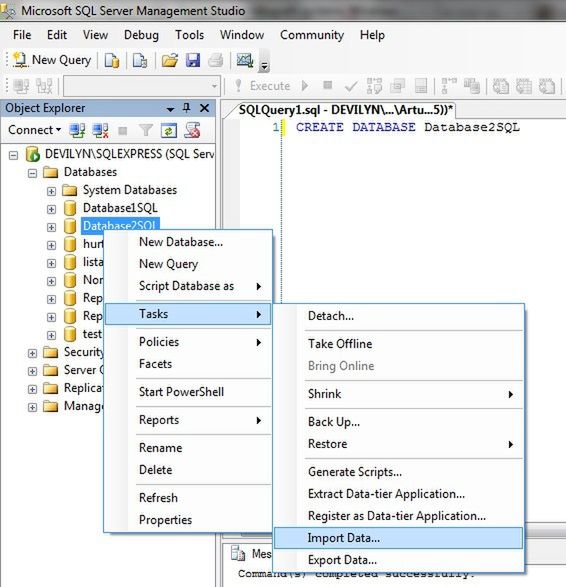Open the Edit menu
Image resolution: width=566 pixels, height=587 pixels.
point(57,35)
